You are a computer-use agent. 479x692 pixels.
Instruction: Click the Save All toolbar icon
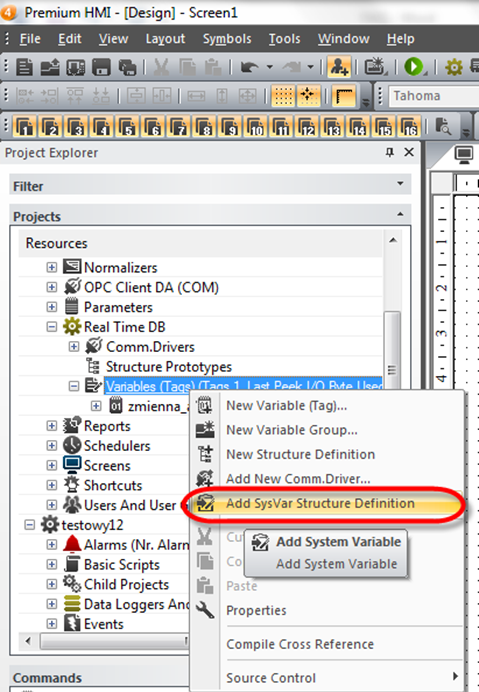click(x=127, y=67)
